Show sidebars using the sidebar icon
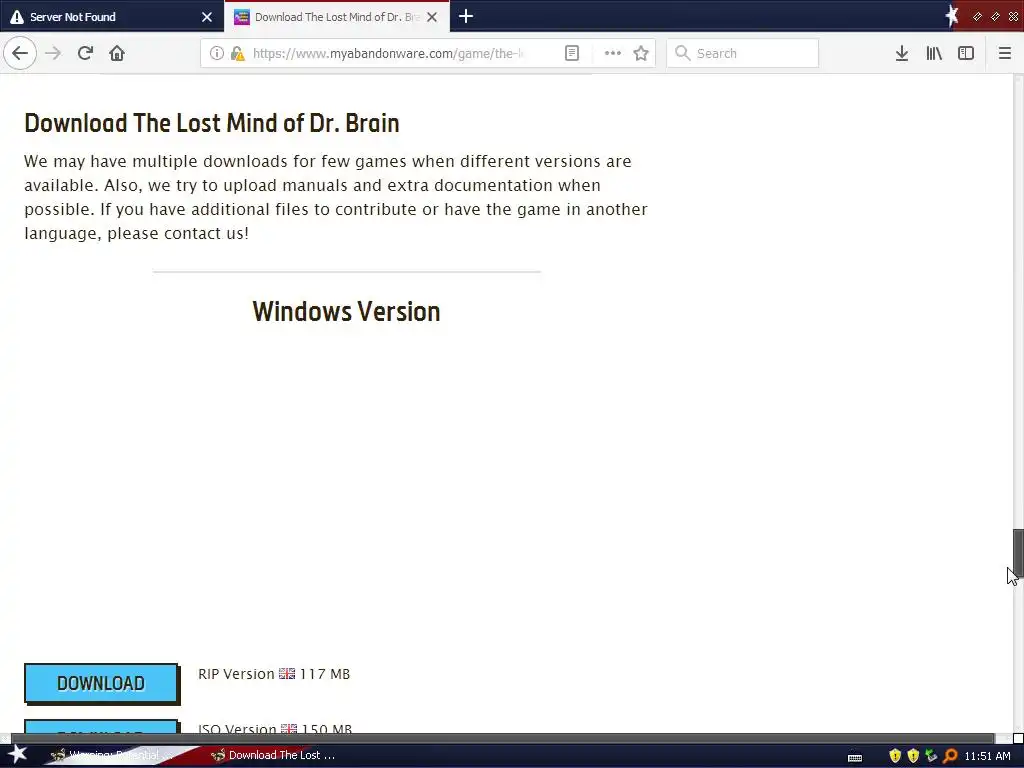 point(966,53)
